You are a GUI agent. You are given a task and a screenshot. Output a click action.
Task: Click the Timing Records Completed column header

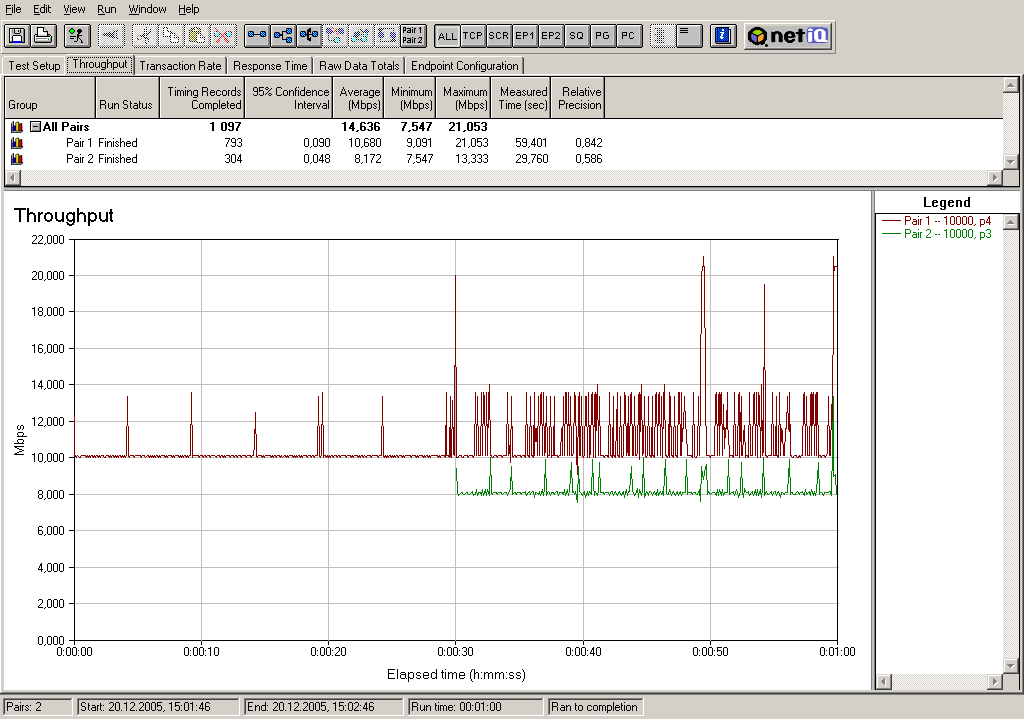click(204, 98)
